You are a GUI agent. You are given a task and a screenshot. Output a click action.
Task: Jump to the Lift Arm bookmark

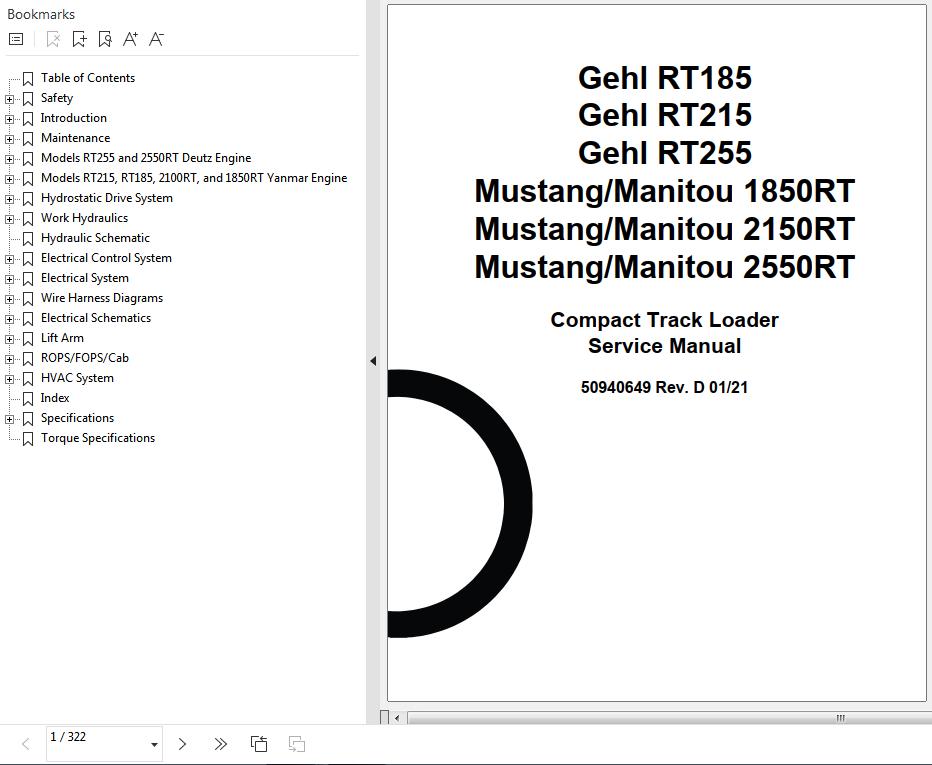coord(62,338)
